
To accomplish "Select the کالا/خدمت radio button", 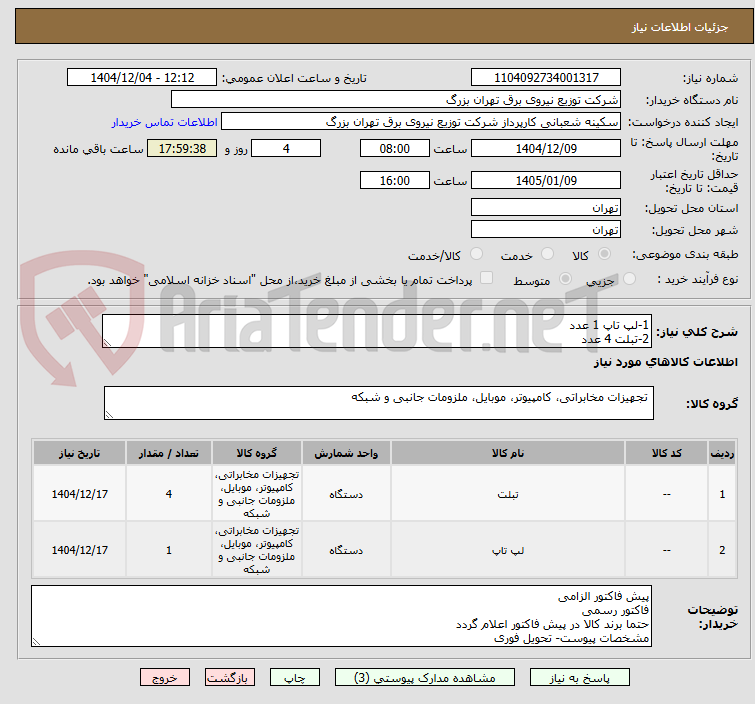I will (x=476, y=254).
